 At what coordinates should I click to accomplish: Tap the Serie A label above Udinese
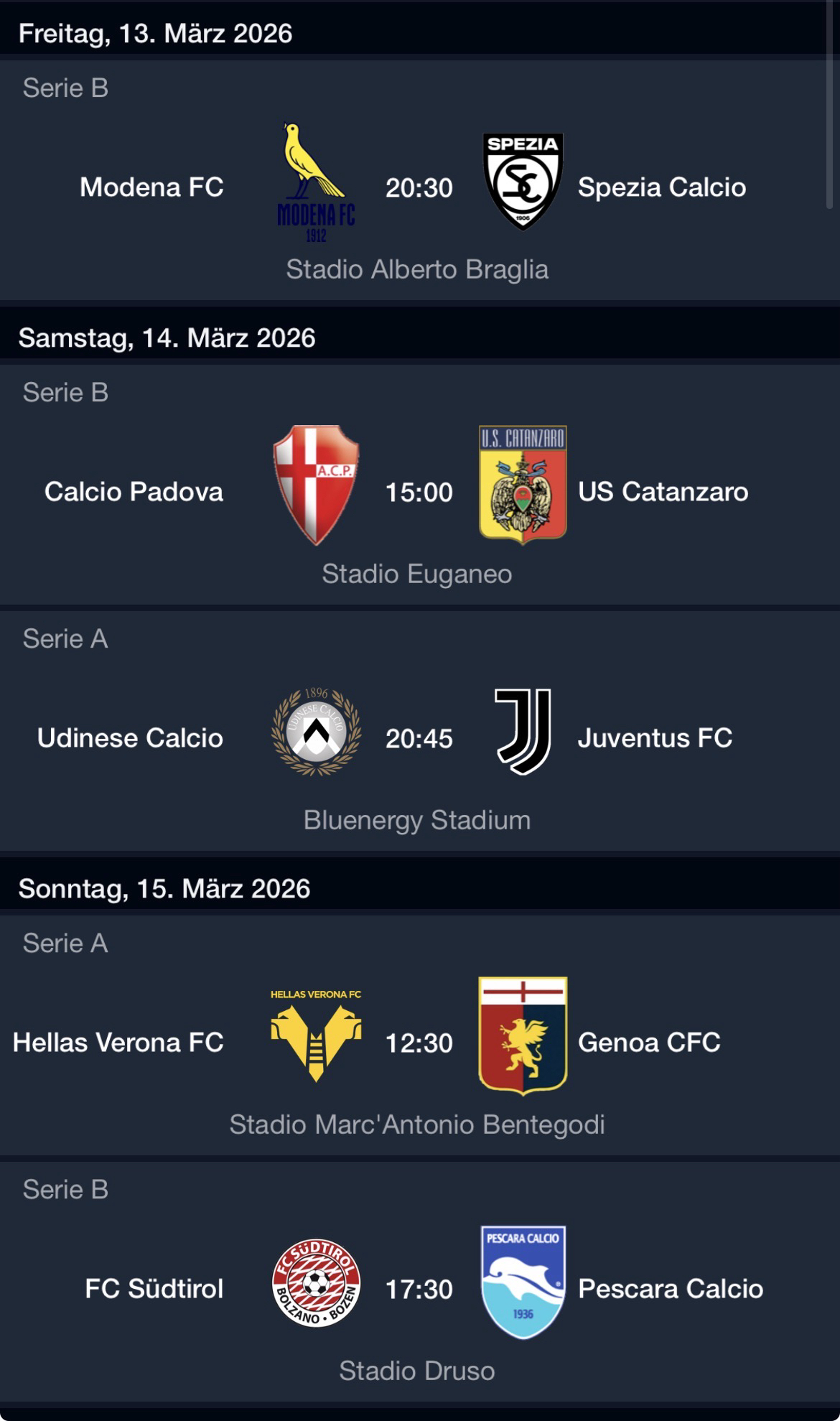[65, 639]
